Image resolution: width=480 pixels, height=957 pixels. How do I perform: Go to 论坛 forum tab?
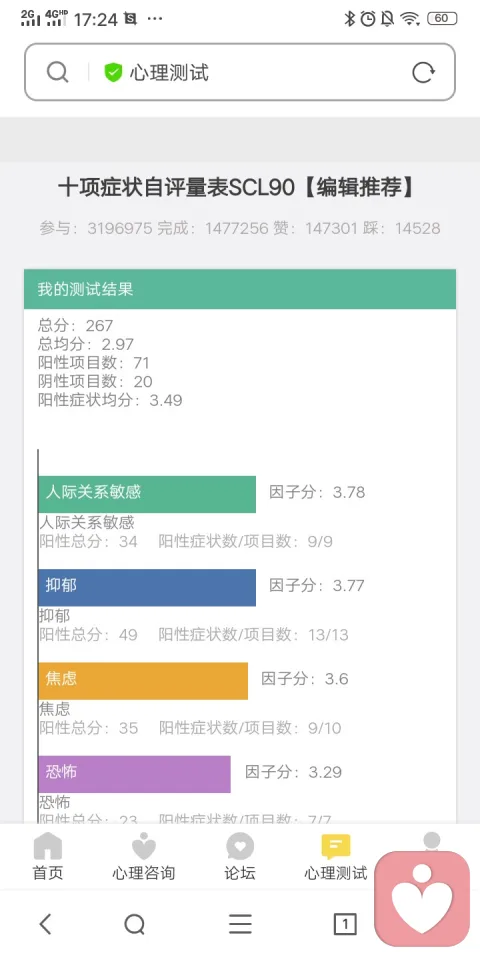coord(240,858)
